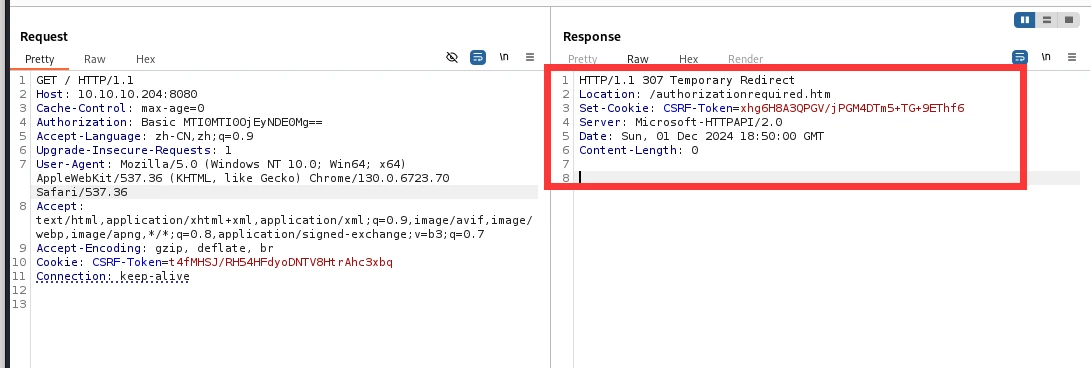
Task: Toggle show newlines \n in Response panel
Action: [1046, 57]
